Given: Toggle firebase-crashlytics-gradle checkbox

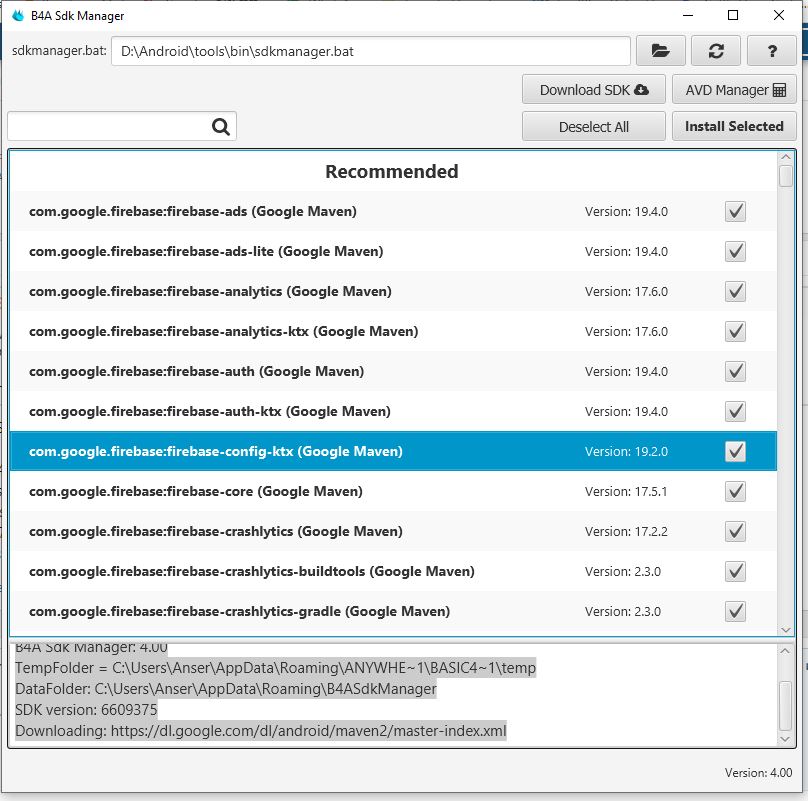Looking at the screenshot, I should pyautogui.click(x=735, y=611).
